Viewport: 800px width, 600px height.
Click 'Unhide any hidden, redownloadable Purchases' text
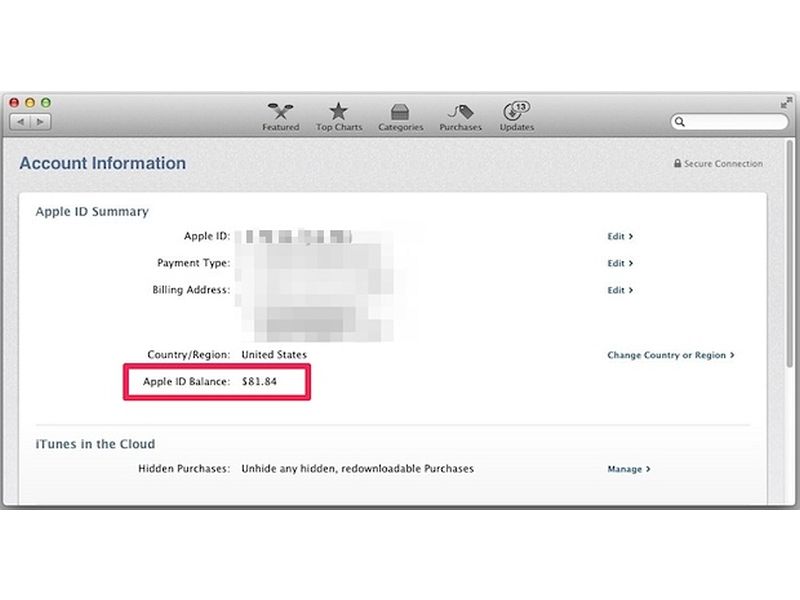click(x=358, y=468)
